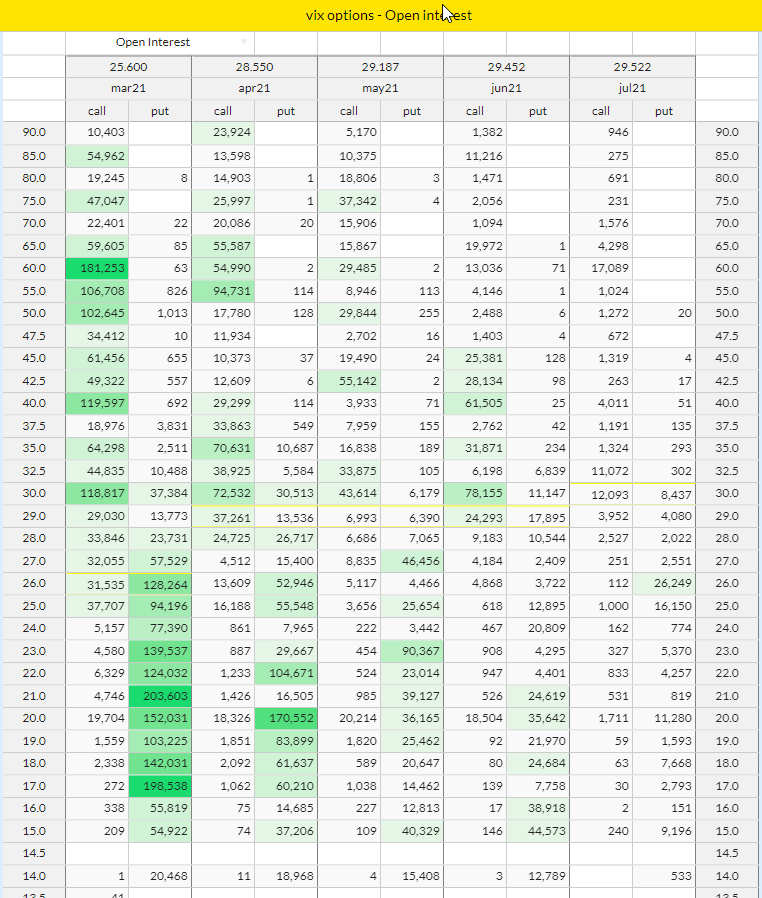Click apr21 call value 94,731
Viewport: 762px width, 898px height.
click(x=223, y=291)
